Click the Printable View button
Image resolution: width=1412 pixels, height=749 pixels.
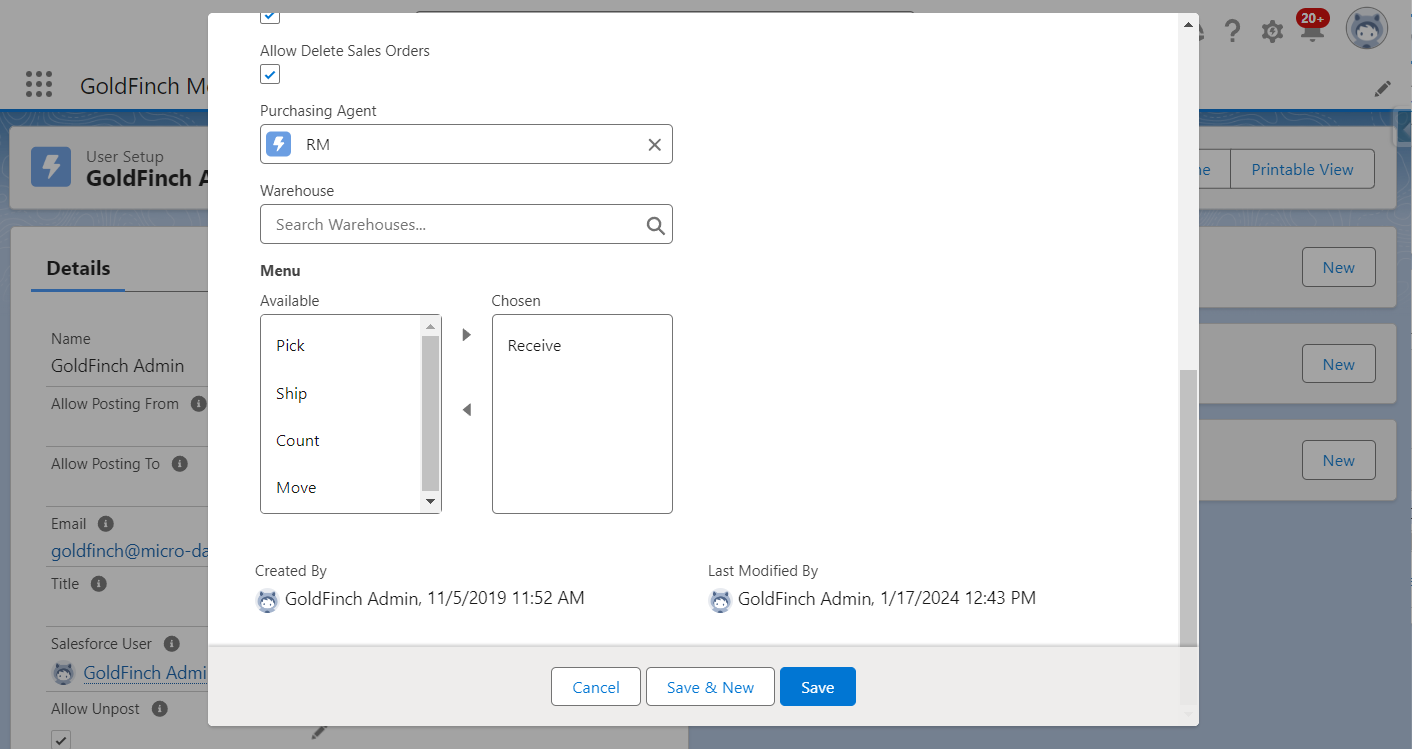click(x=1302, y=169)
